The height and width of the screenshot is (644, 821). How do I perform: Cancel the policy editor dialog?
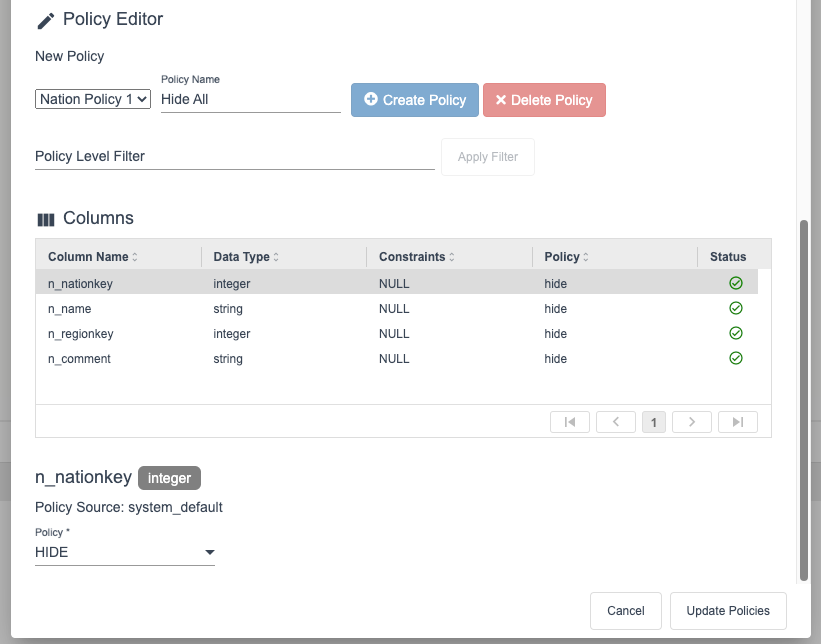[626, 611]
